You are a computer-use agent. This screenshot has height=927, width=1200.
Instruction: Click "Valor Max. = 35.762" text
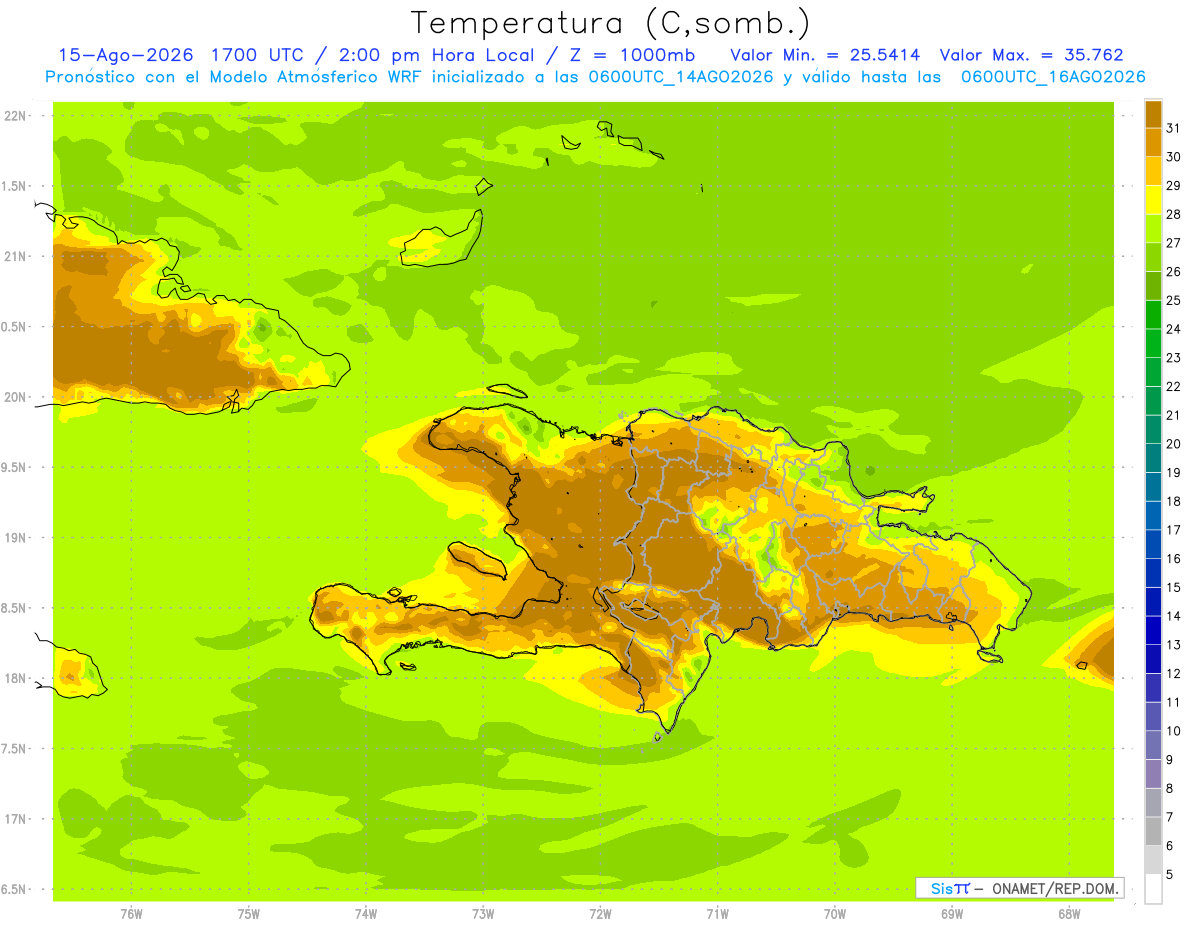1032,55
